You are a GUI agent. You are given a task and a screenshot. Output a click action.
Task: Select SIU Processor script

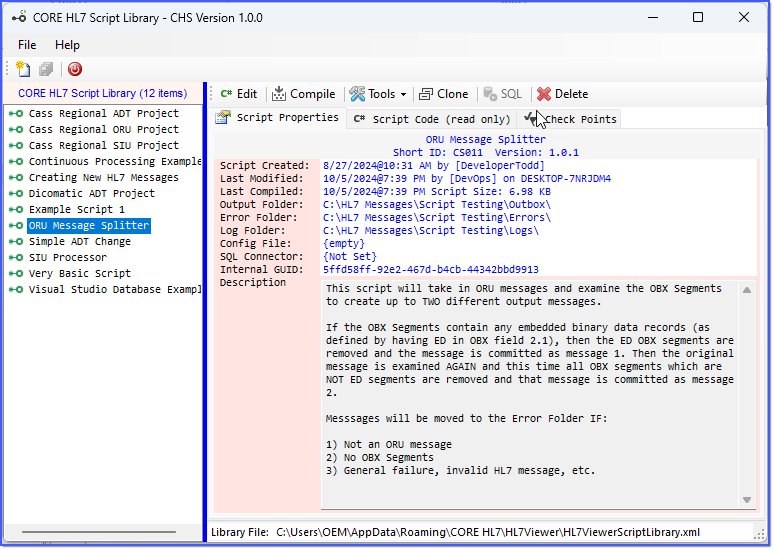(x=68, y=257)
